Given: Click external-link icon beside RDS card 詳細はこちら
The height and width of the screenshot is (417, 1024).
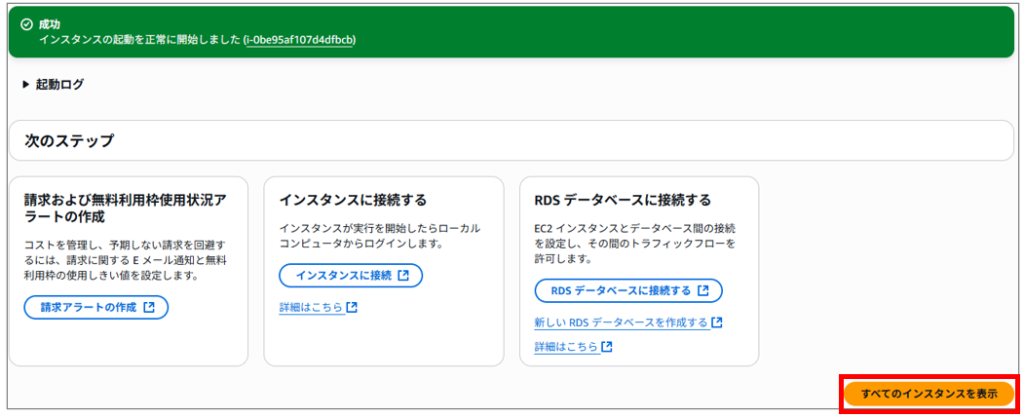Looking at the screenshot, I should coord(607,347).
